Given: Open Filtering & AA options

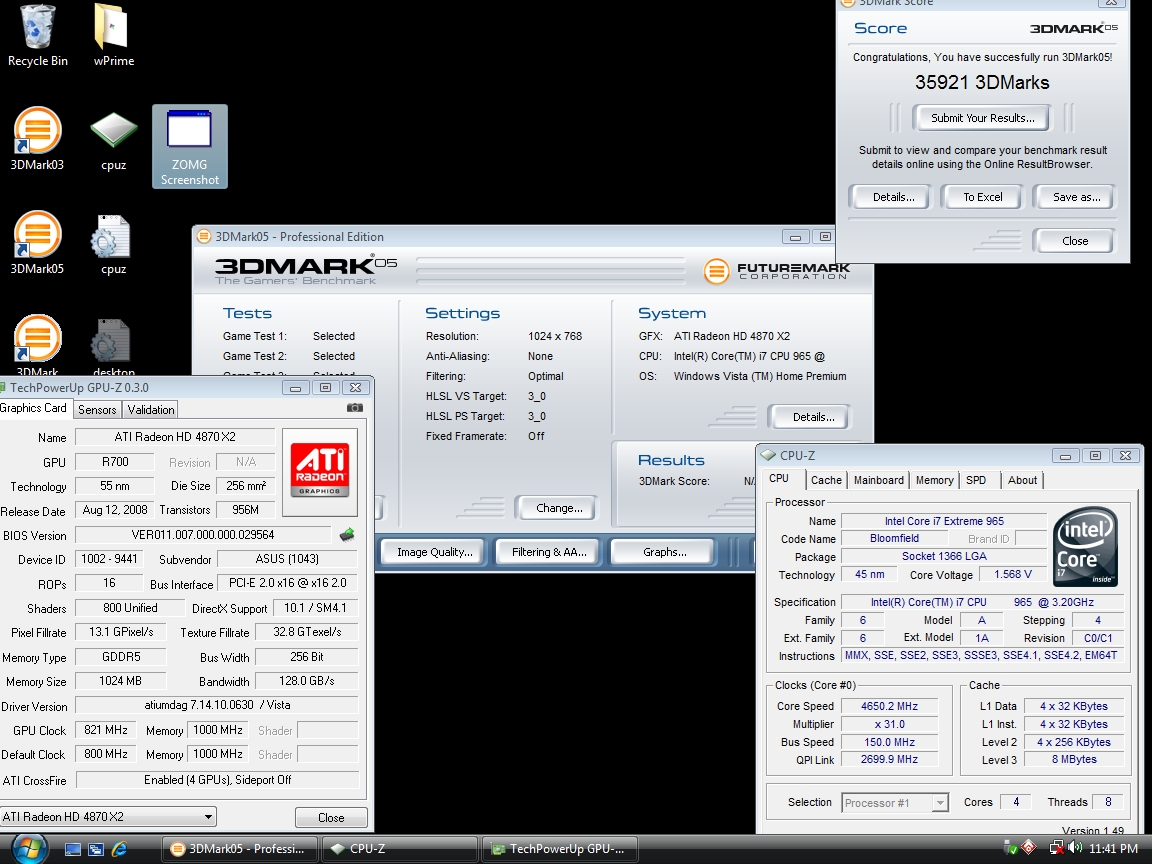Looking at the screenshot, I should point(549,552).
